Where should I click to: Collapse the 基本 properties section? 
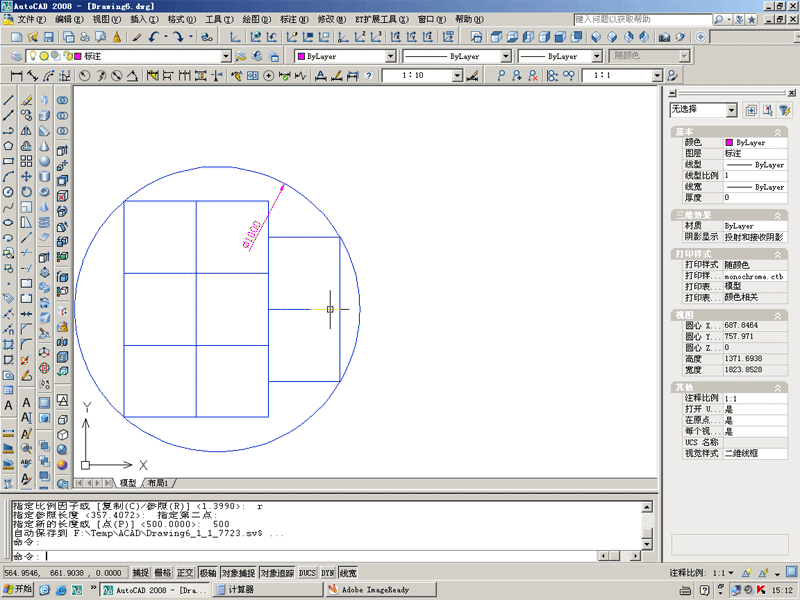tap(778, 132)
